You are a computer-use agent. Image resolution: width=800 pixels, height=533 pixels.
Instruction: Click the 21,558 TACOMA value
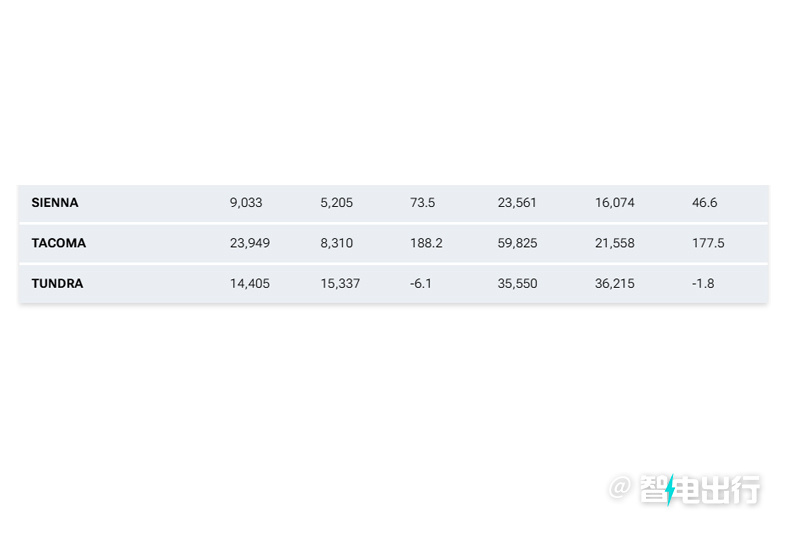click(615, 243)
